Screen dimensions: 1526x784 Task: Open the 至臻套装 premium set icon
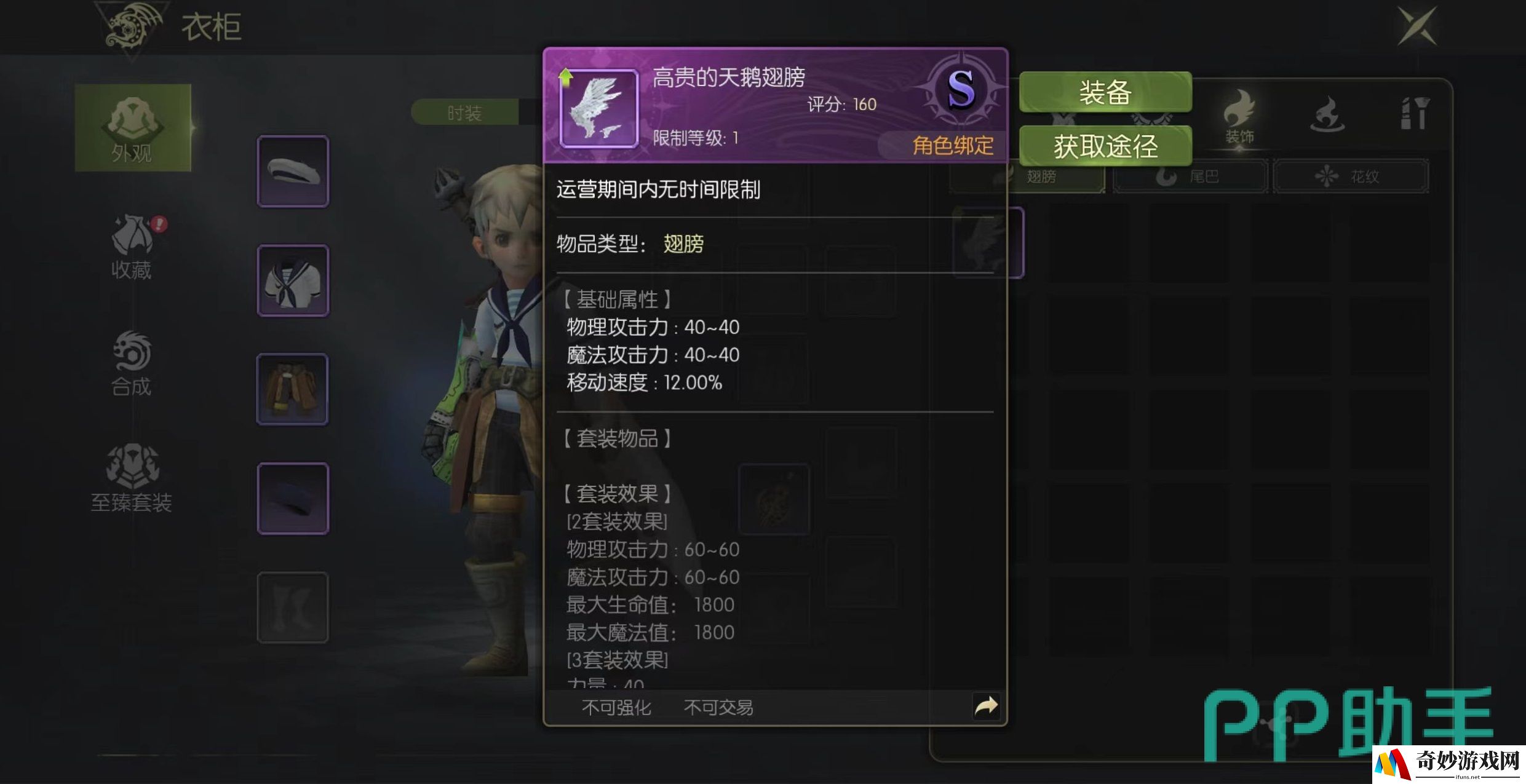point(131,478)
